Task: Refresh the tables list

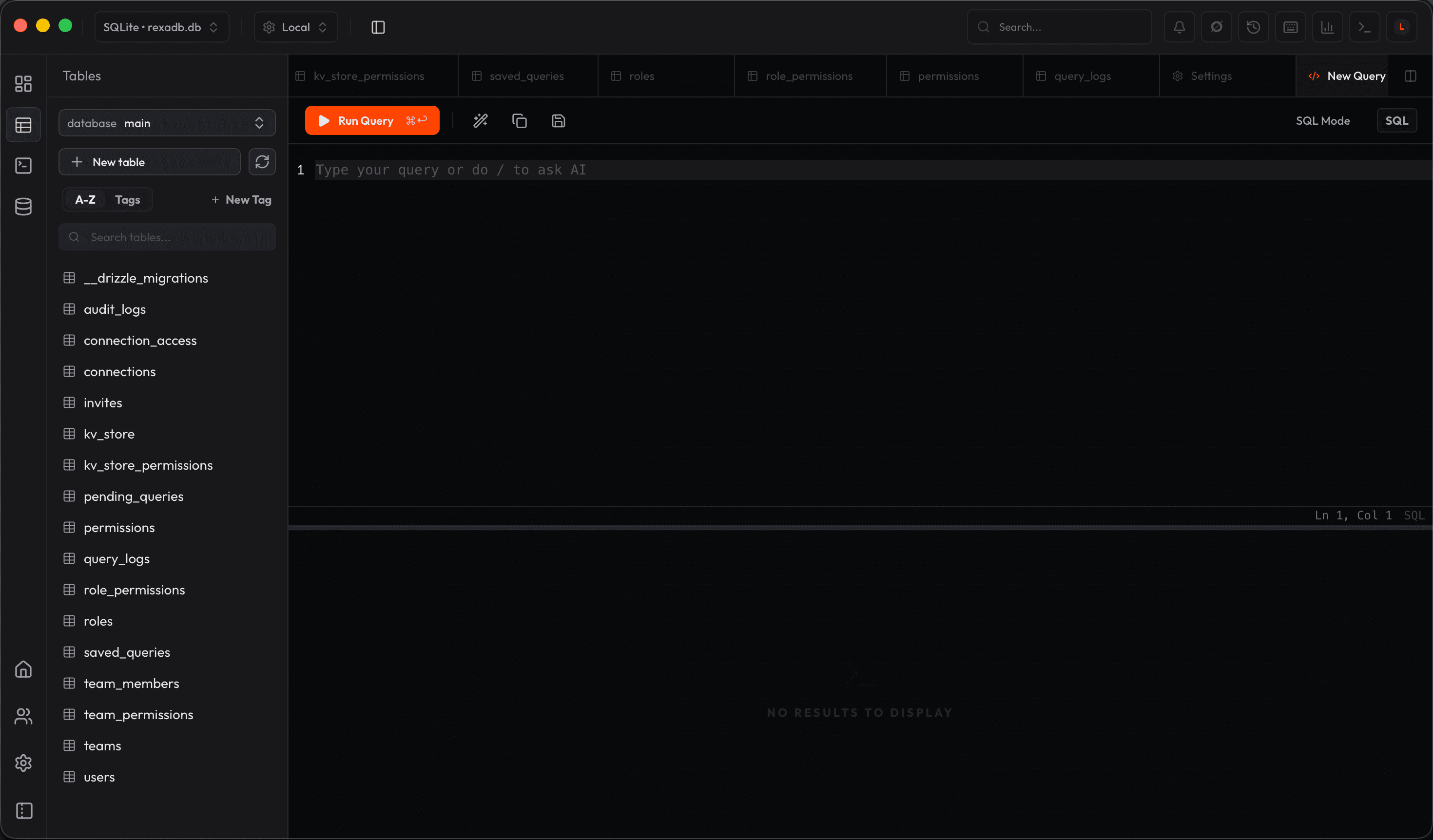Action: 262,162
